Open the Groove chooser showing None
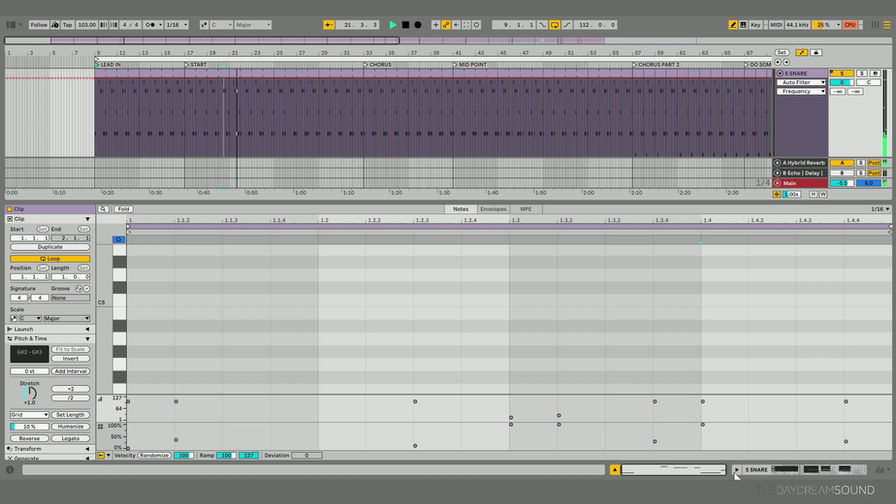The width and height of the screenshot is (896, 504). (x=70, y=298)
